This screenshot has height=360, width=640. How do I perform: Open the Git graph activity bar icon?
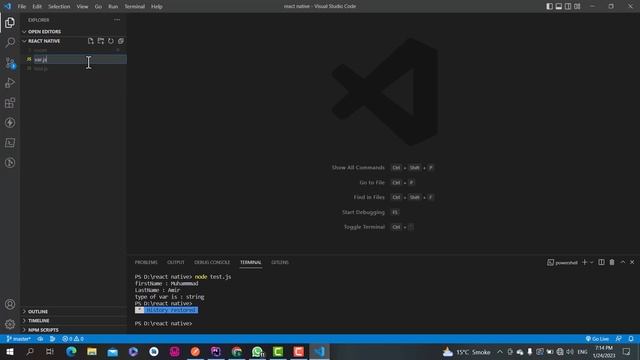tap(10, 162)
